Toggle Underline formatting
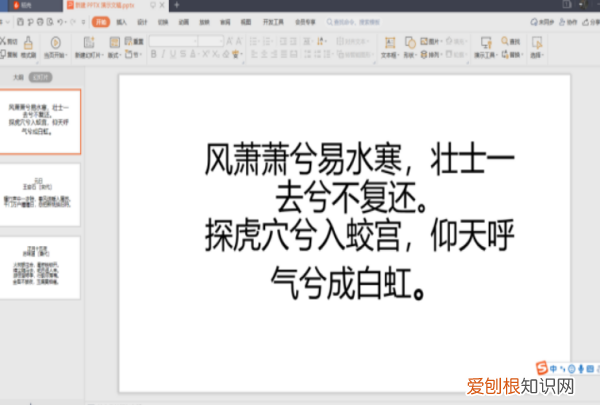The width and height of the screenshot is (600, 405). [x=173, y=54]
